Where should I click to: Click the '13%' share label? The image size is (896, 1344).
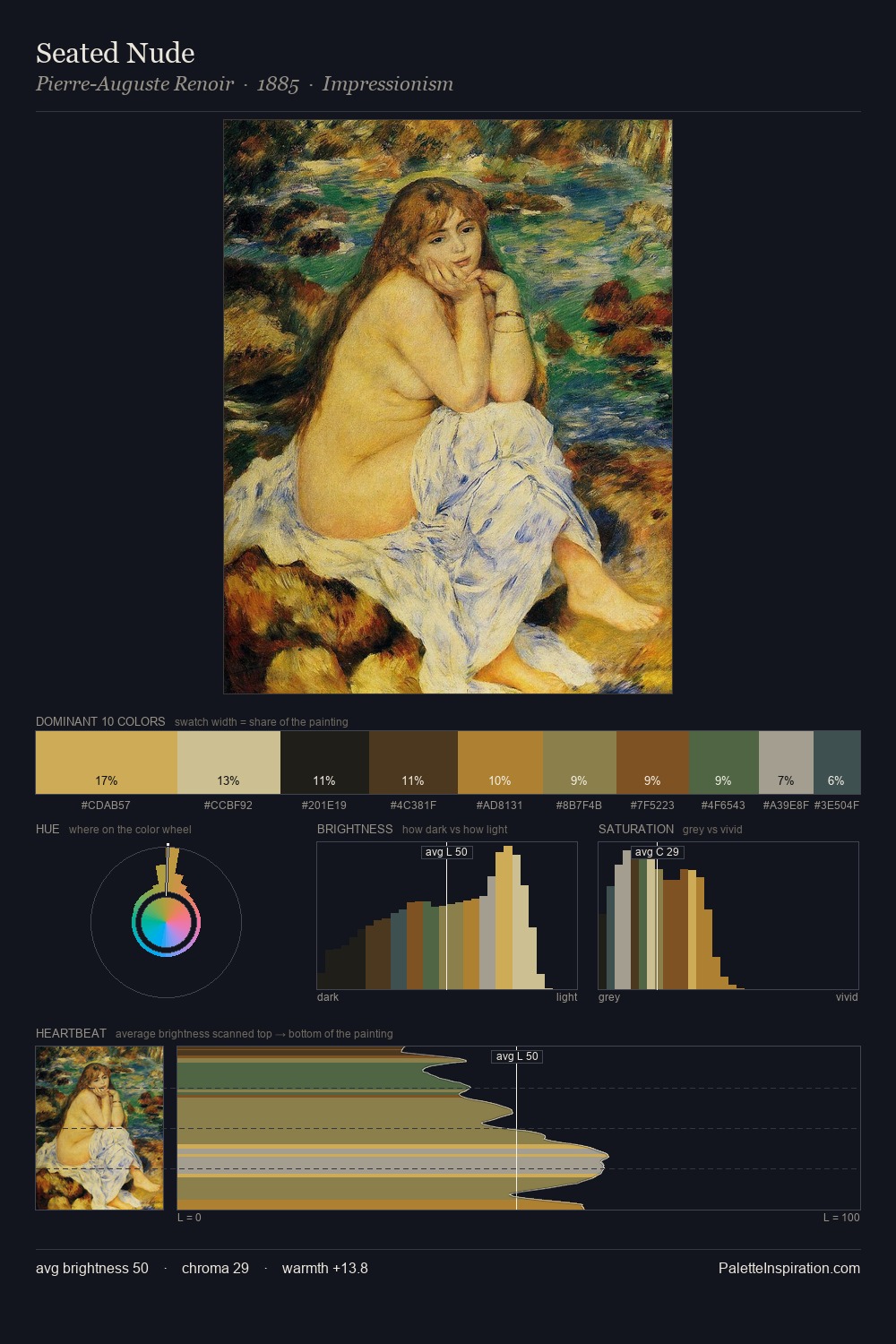228,781
